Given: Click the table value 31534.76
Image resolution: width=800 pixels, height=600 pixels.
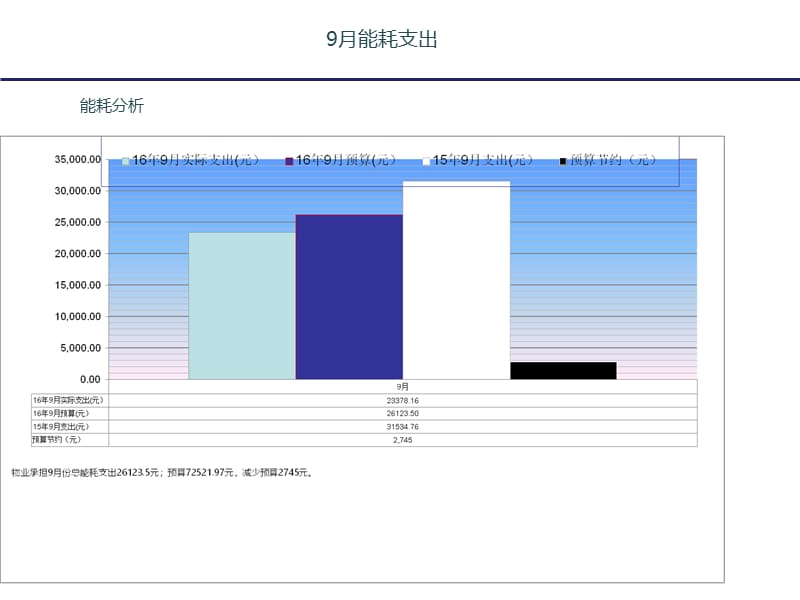Looking at the screenshot, I should [x=403, y=427].
